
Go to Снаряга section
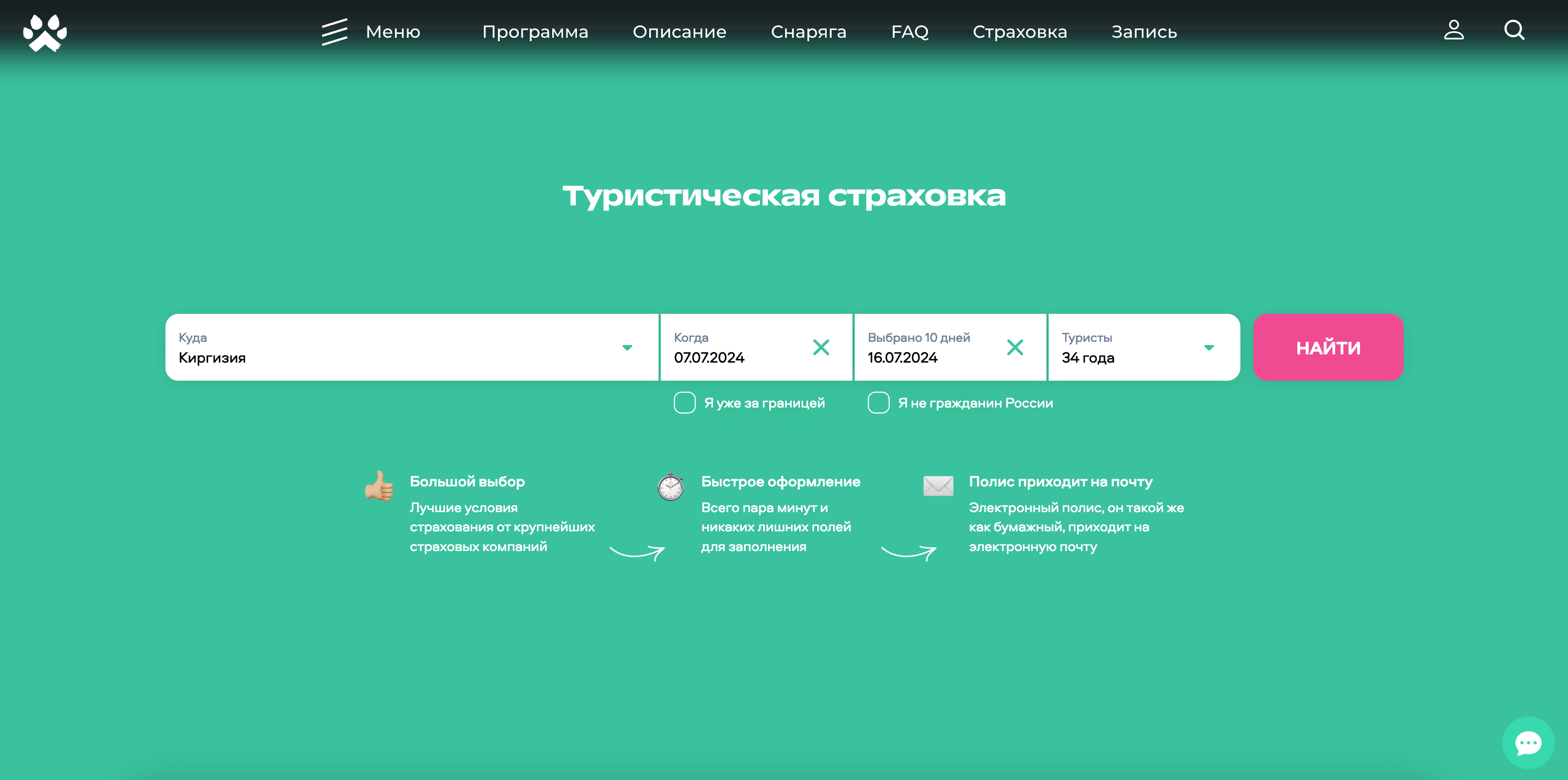click(x=808, y=32)
